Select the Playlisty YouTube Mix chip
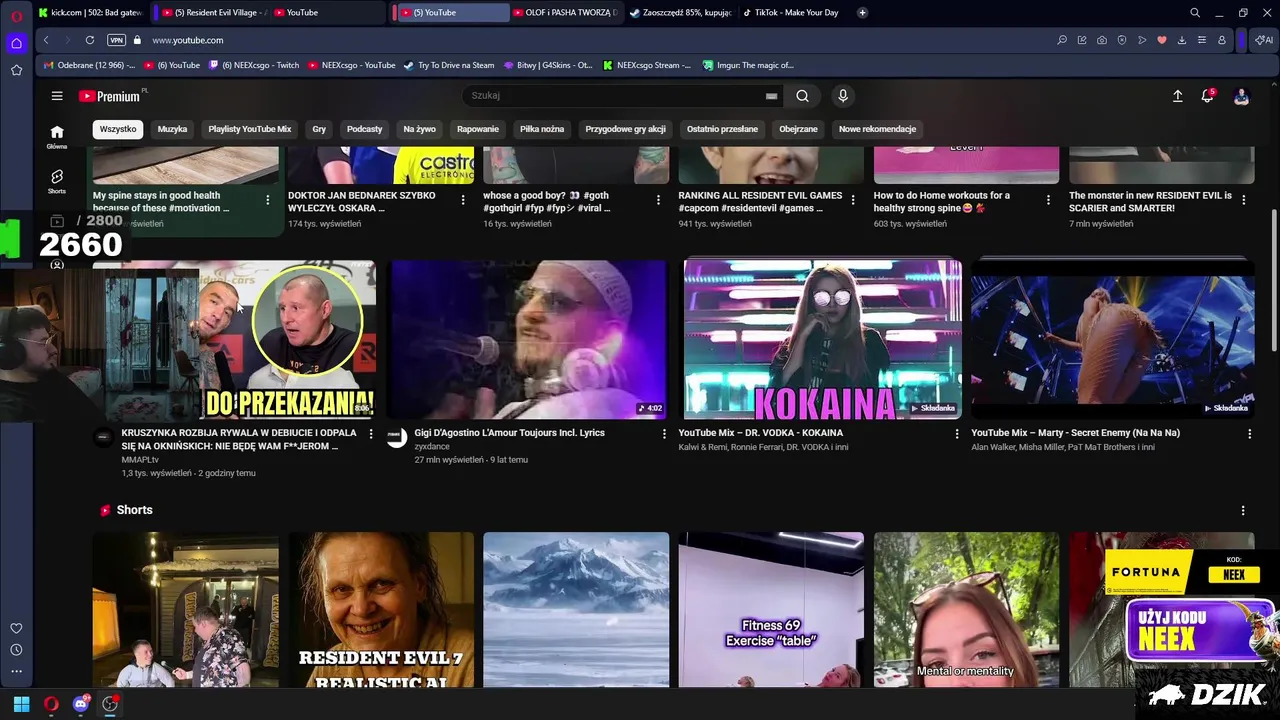 pyautogui.click(x=250, y=129)
